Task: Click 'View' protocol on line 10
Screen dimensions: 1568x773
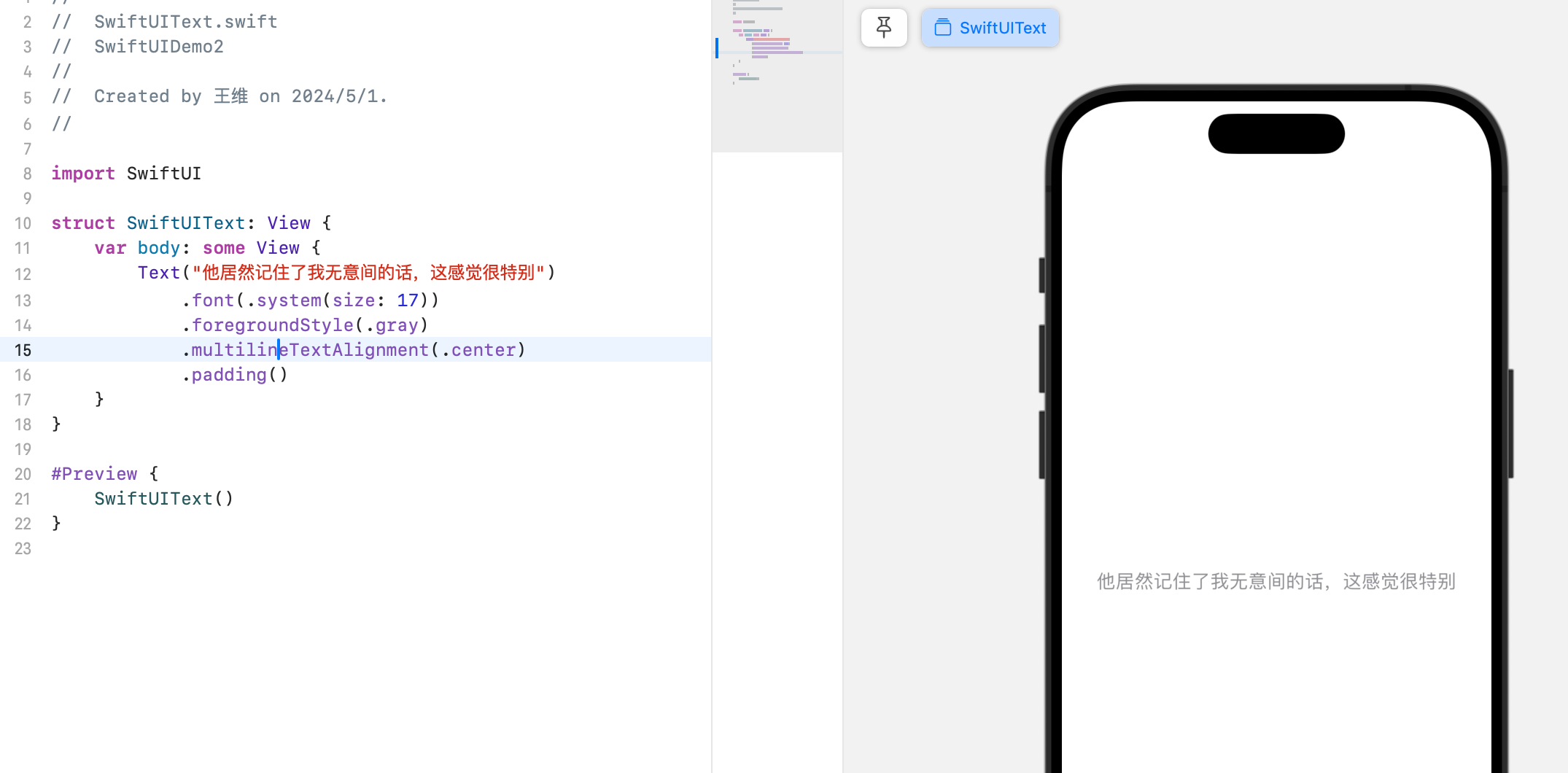Action: (x=289, y=223)
